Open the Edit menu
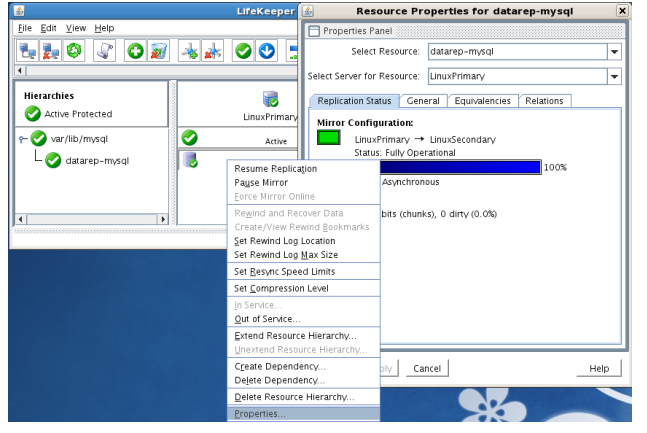This screenshot has width=647, height=433. [x=48, y=28]
